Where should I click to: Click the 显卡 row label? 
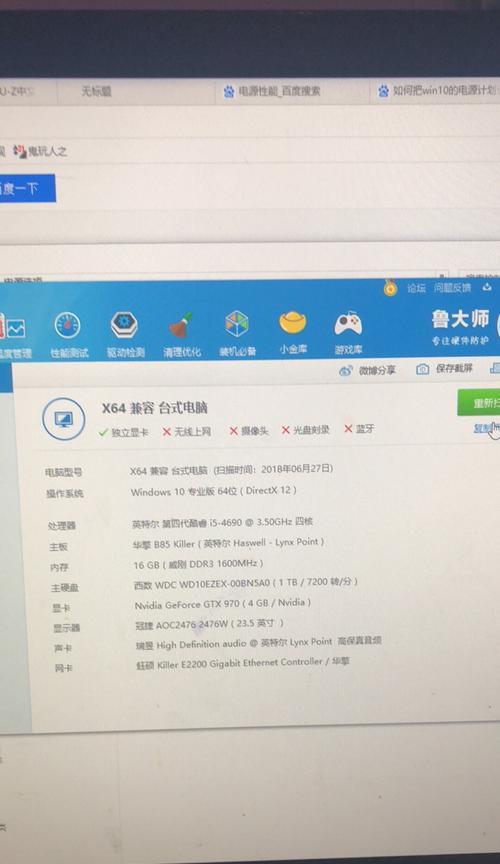tap(61, 608)
